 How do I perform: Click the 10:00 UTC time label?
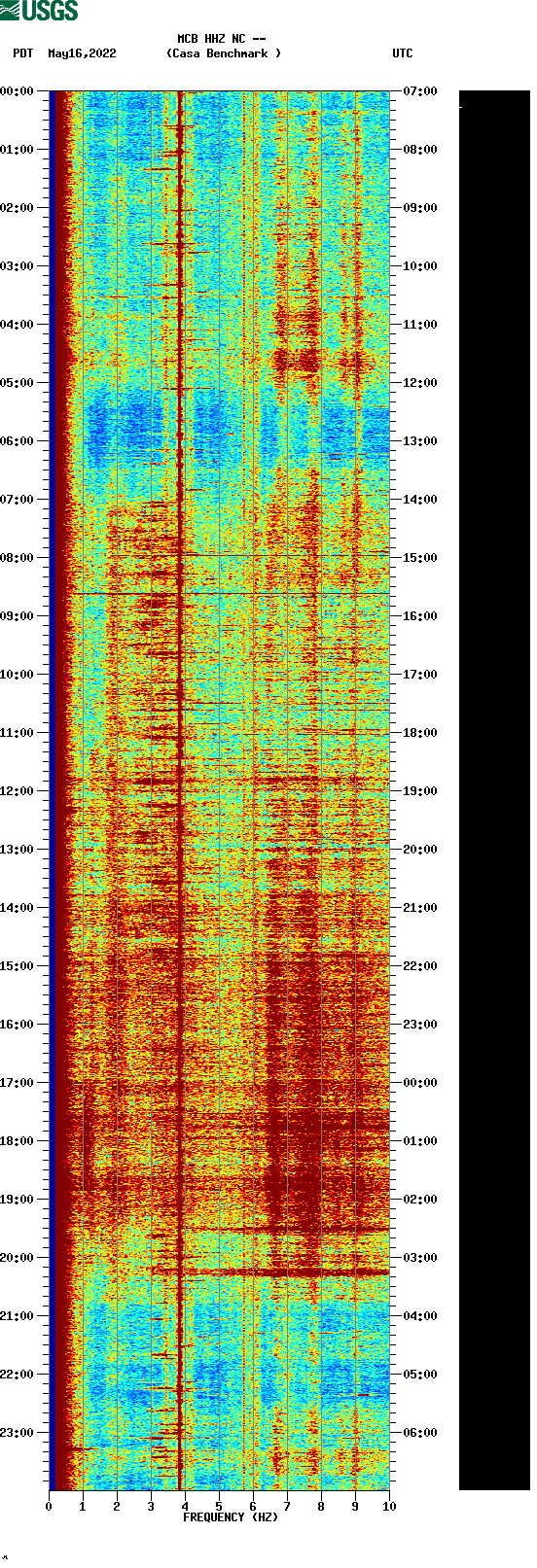click(x=420, y=266)
